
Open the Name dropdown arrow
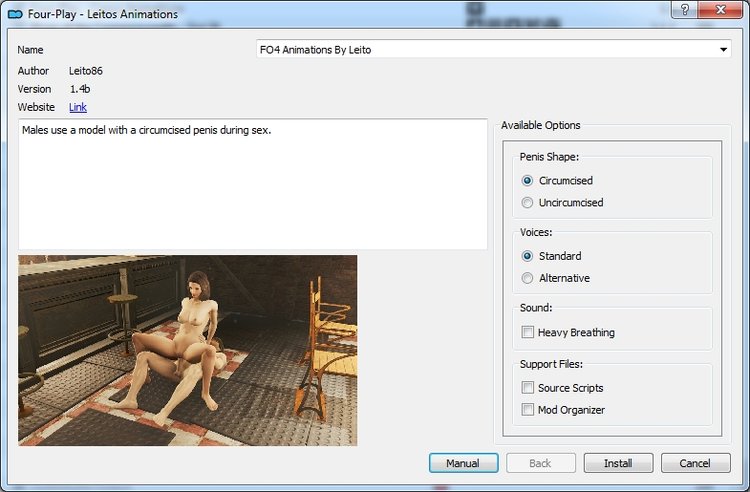tap(723, 49)
